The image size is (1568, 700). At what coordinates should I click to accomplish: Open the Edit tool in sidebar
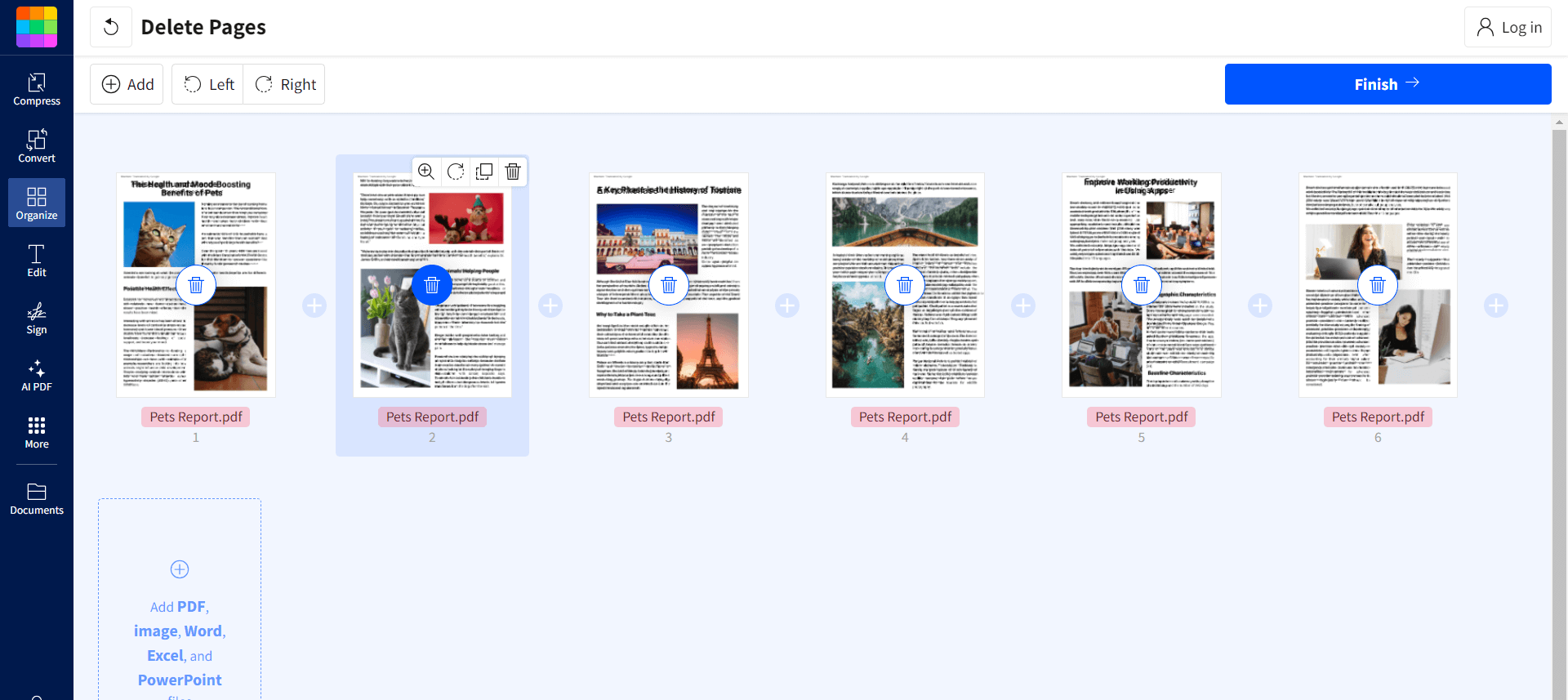(x=37, y=261)
